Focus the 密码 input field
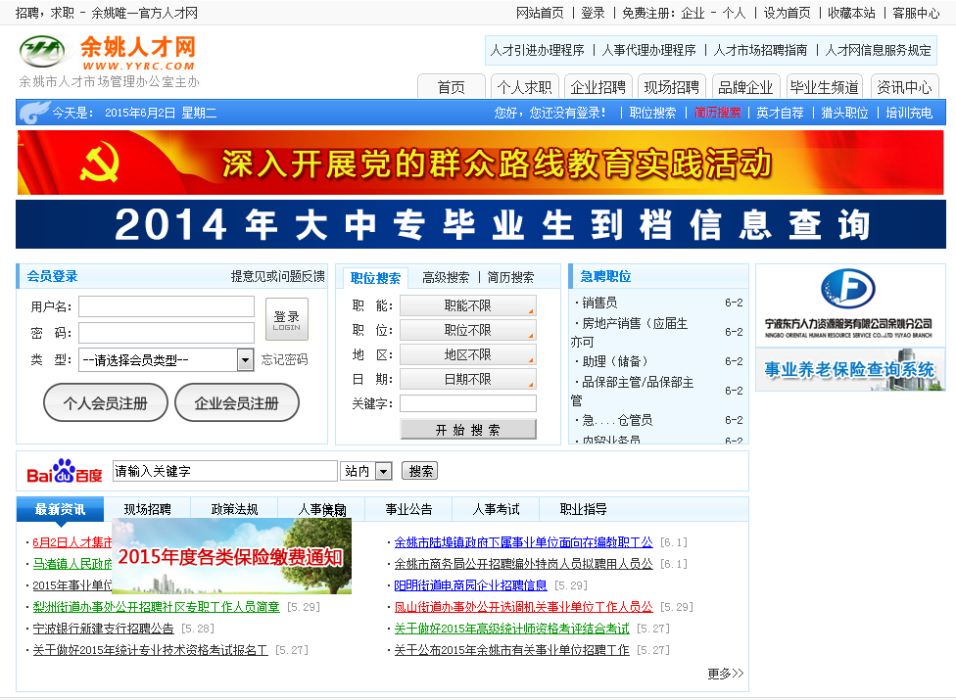 click(x=166, y=333)
